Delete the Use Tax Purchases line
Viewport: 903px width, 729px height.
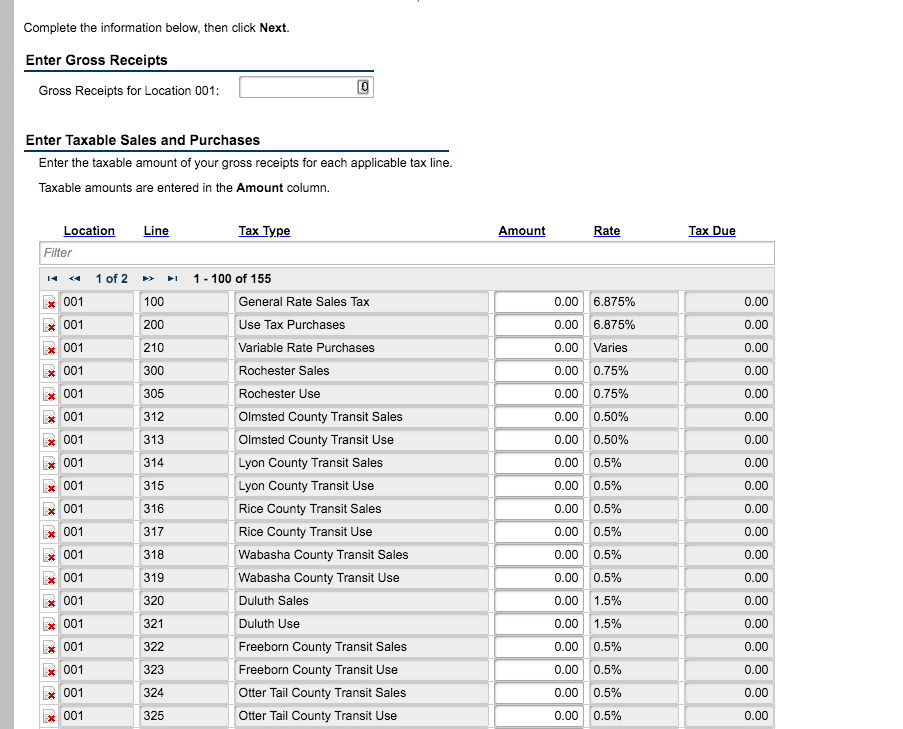(x=49, y=324)
